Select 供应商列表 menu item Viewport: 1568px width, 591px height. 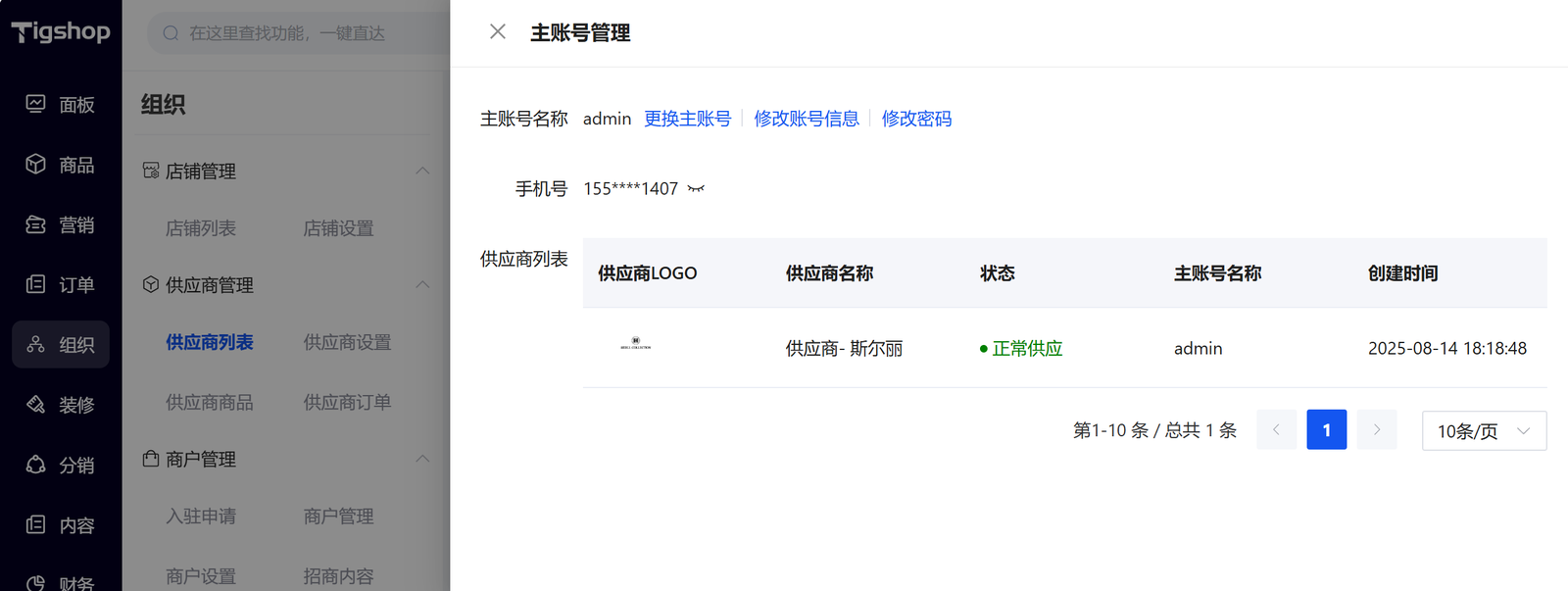coord(209,342)
